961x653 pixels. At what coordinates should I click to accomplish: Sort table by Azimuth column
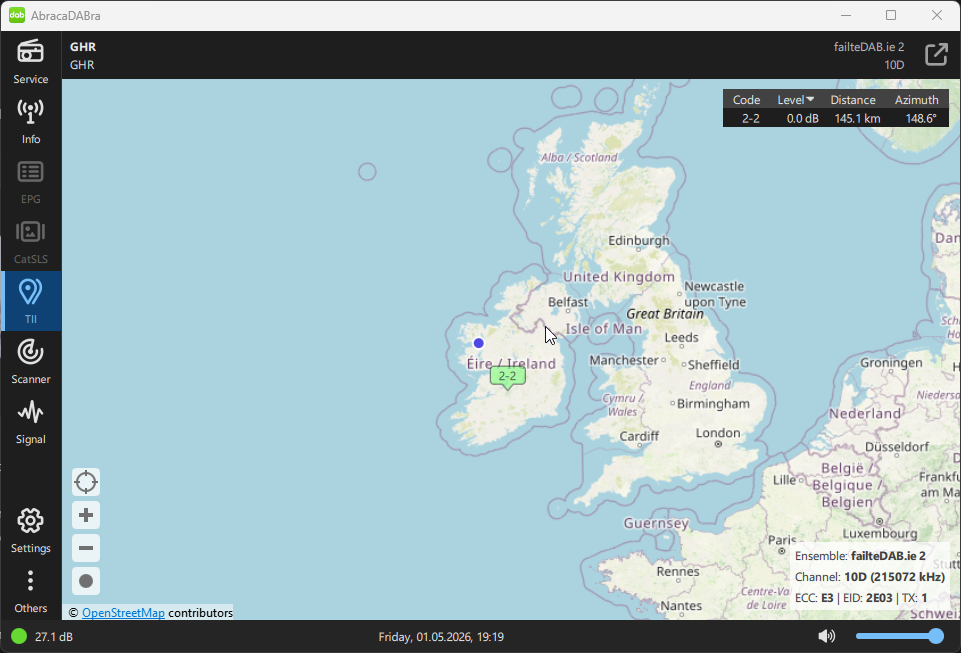(x=916, y=99)
